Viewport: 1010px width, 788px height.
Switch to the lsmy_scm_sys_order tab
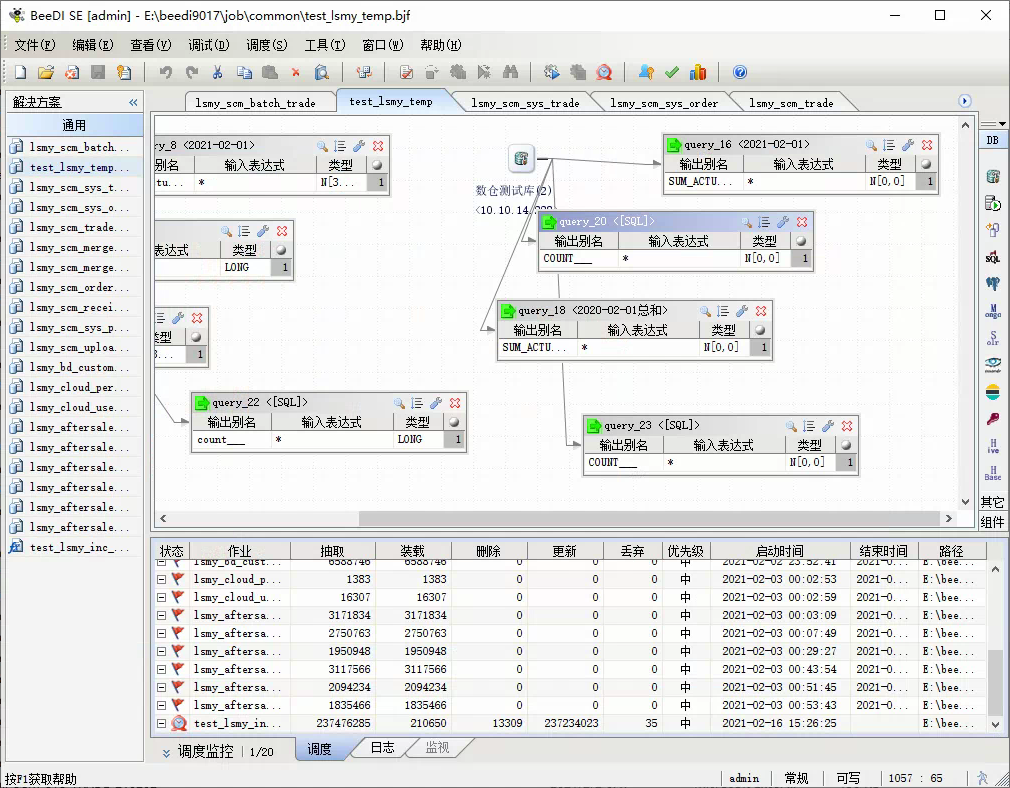coord(663,103)
